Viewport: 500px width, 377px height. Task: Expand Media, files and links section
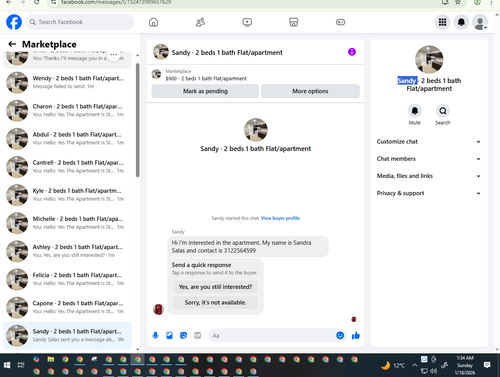point(429,176)
